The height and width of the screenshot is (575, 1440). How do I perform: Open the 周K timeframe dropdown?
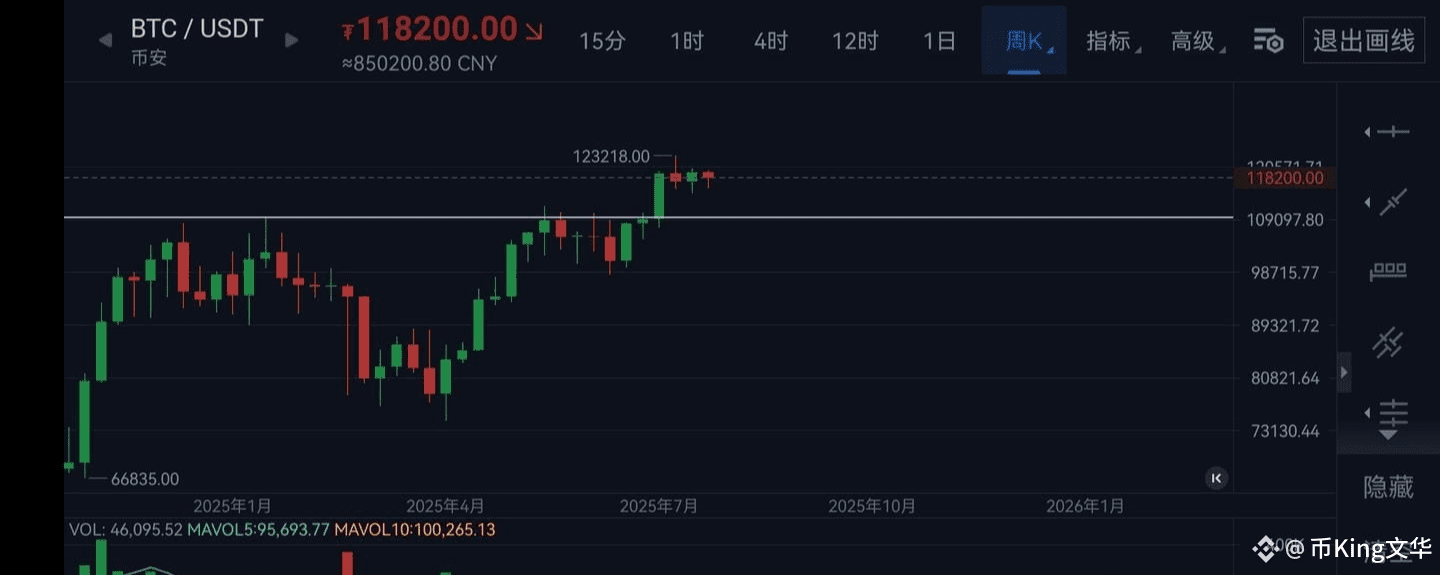coord(1024,41)
